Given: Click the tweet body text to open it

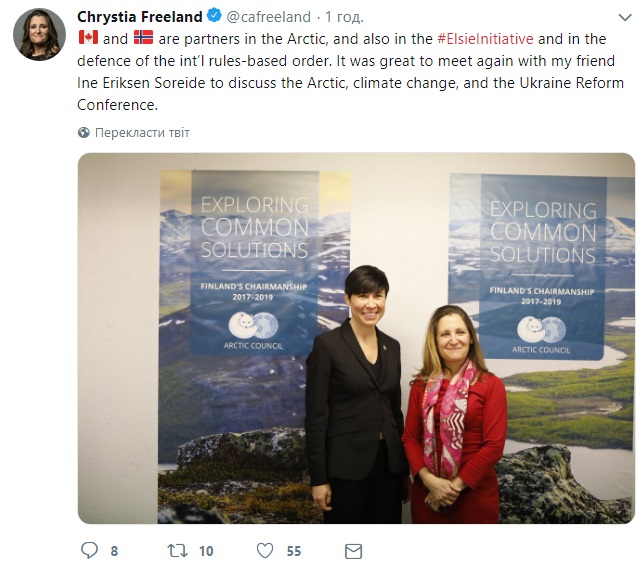Looking at the screenshot, I should [350, 72].
